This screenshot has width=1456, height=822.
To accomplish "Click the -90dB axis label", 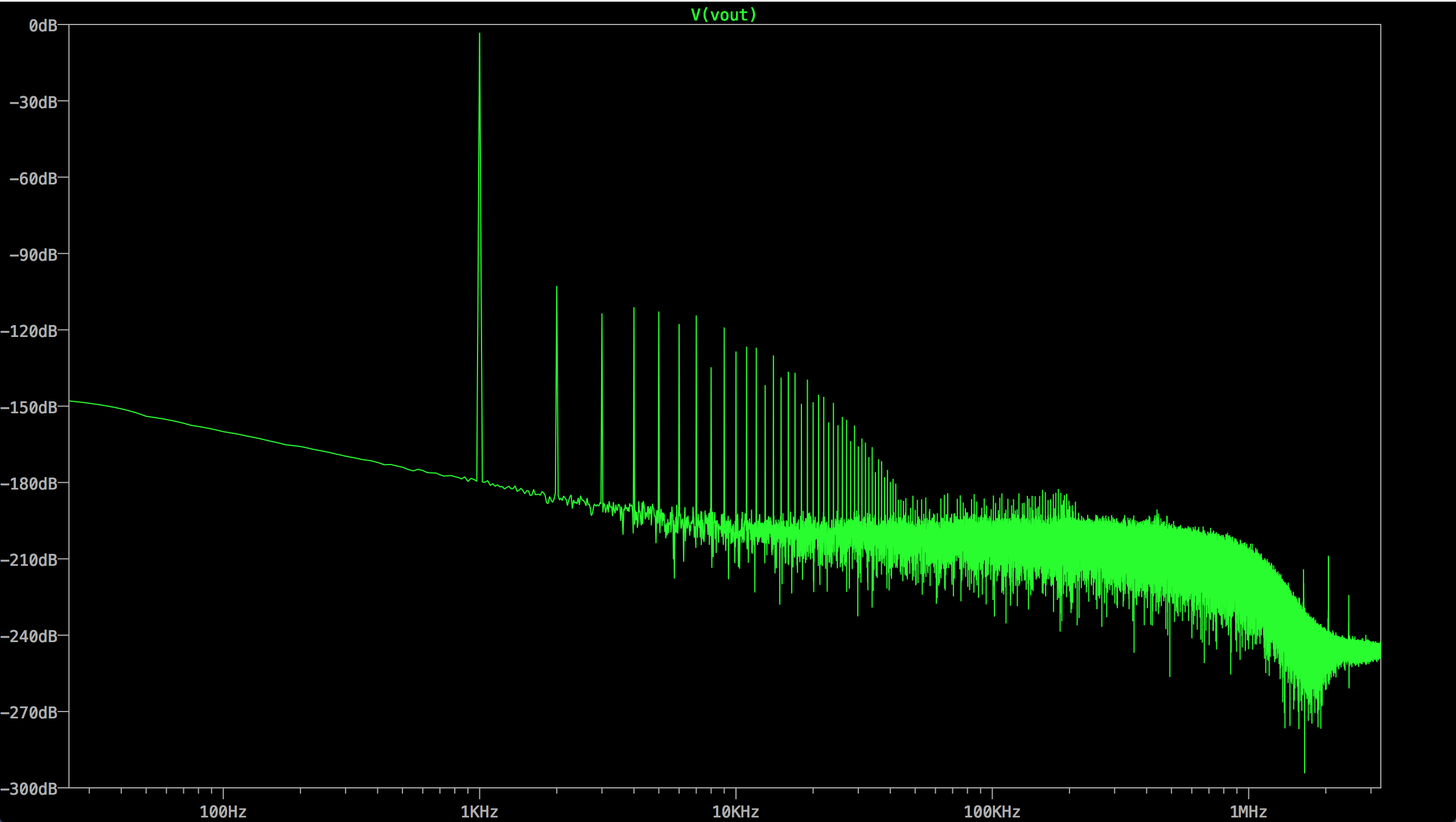I will pos(34,255).
